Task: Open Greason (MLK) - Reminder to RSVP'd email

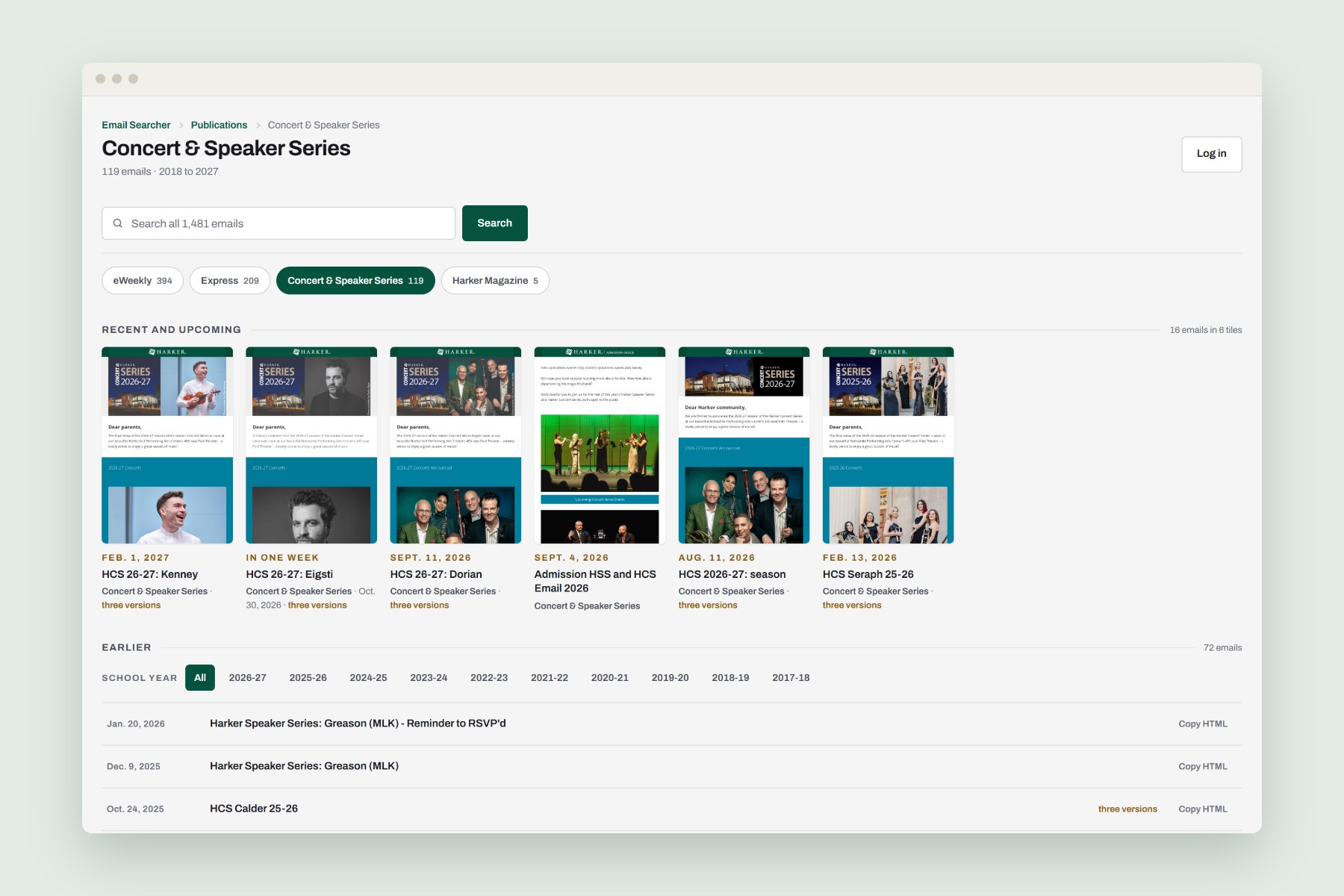Action: [358, 724]
